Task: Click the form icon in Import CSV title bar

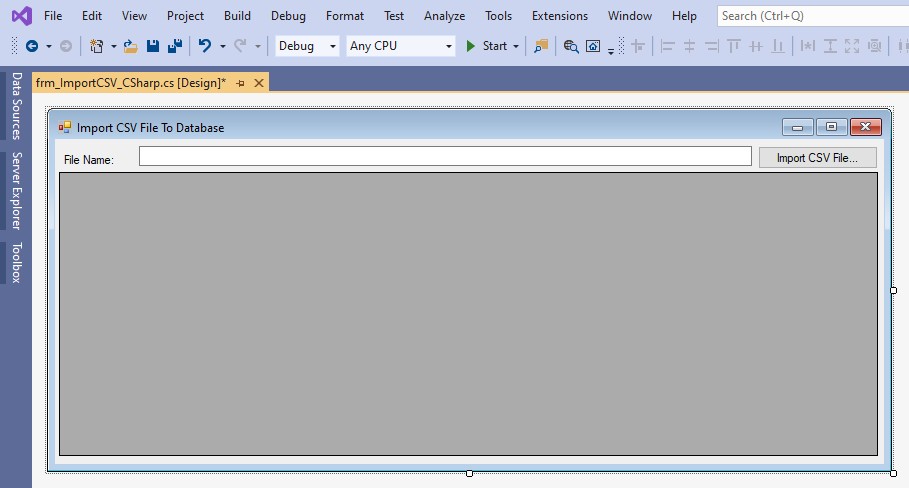Action: coord(64,127)
